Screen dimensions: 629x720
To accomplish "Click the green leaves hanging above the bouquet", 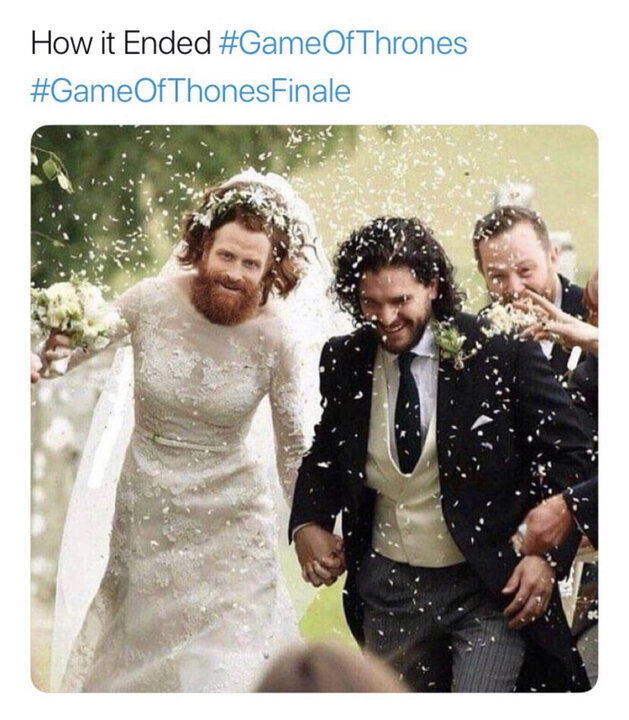I will click(52, 171).
